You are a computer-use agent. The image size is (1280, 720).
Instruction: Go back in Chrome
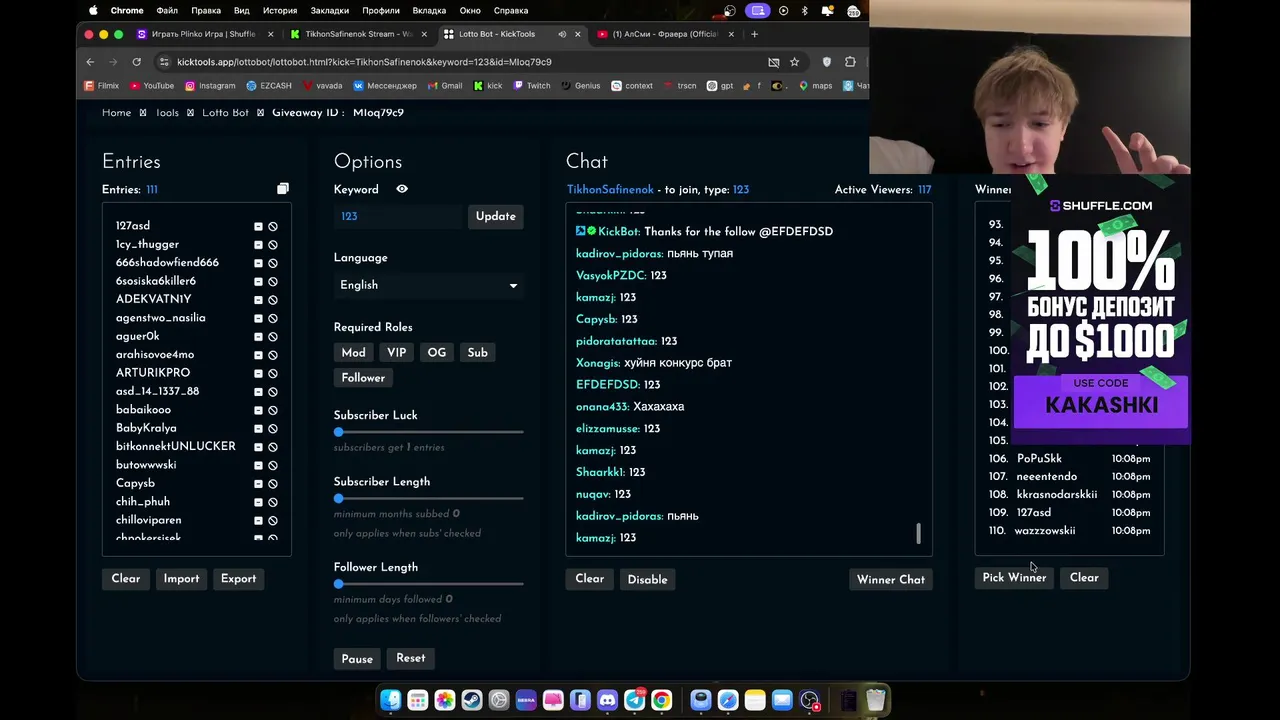[x=90, y=62]
